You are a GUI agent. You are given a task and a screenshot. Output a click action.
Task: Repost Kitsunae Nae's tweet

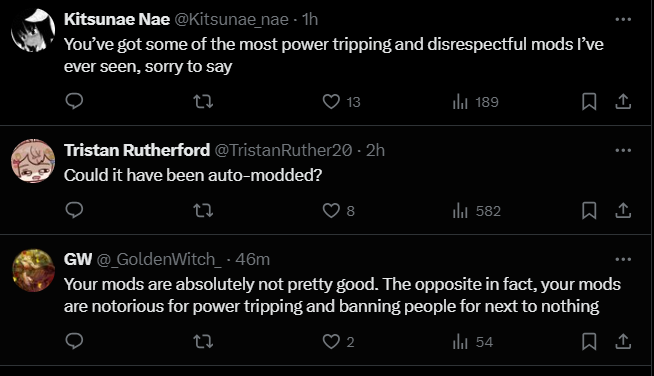(204, 101)
